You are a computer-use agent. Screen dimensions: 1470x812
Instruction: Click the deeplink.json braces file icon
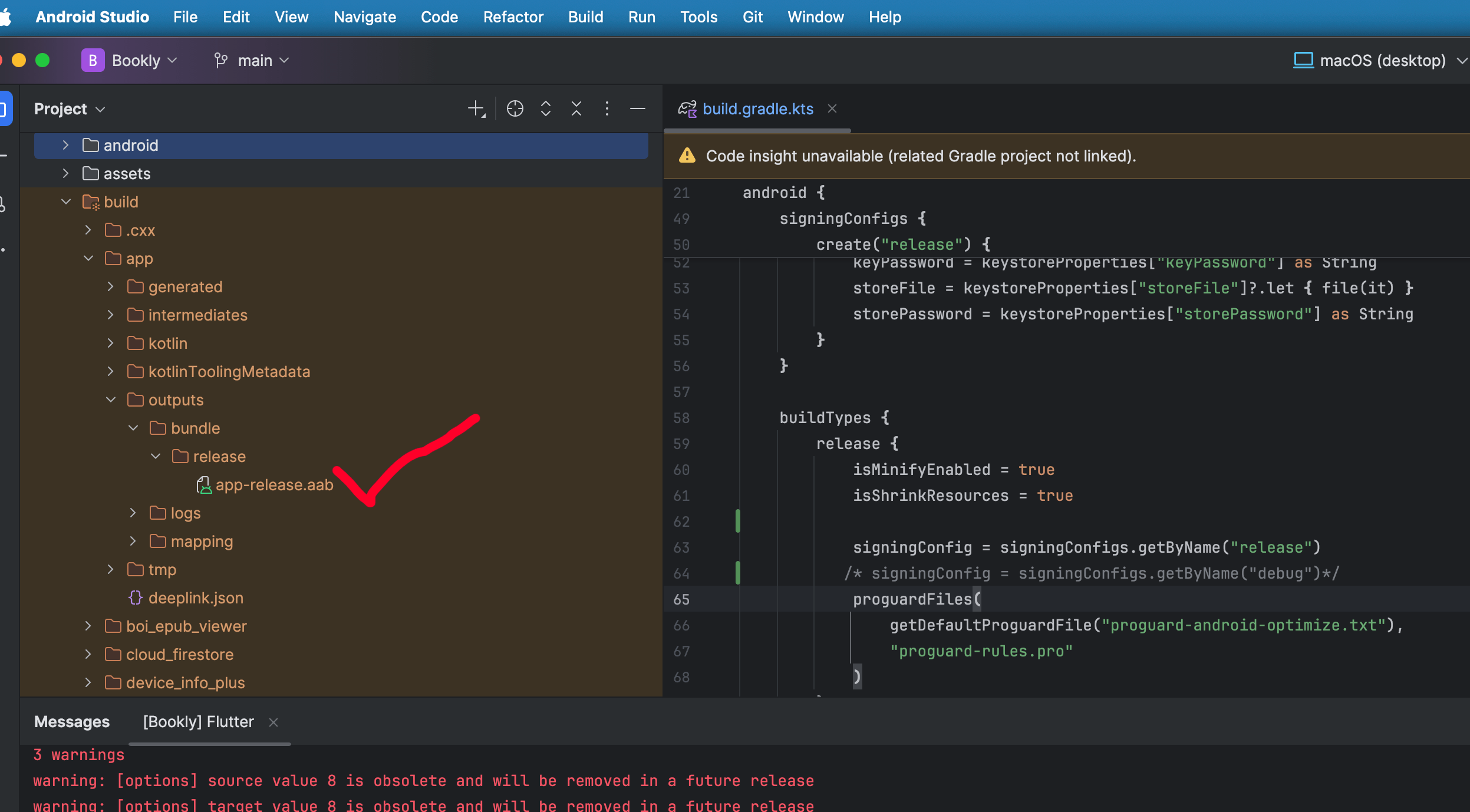136,598
